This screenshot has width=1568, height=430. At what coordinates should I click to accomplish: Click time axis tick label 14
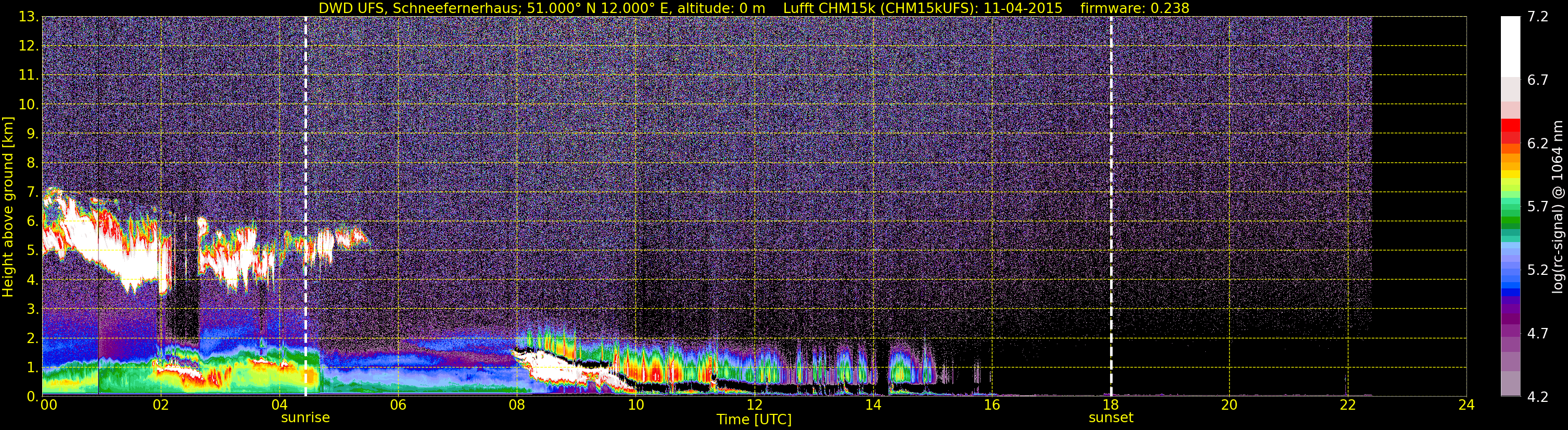point(873,406)
